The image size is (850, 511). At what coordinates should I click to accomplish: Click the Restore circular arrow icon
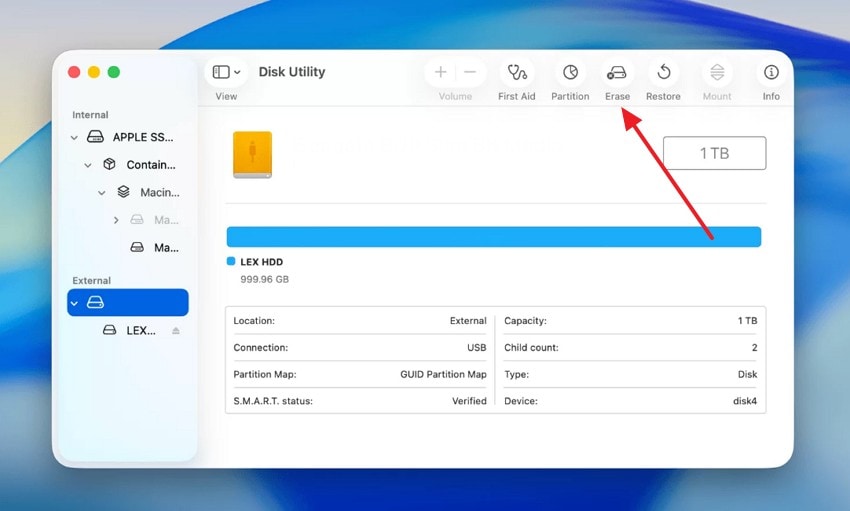(664, 72)
